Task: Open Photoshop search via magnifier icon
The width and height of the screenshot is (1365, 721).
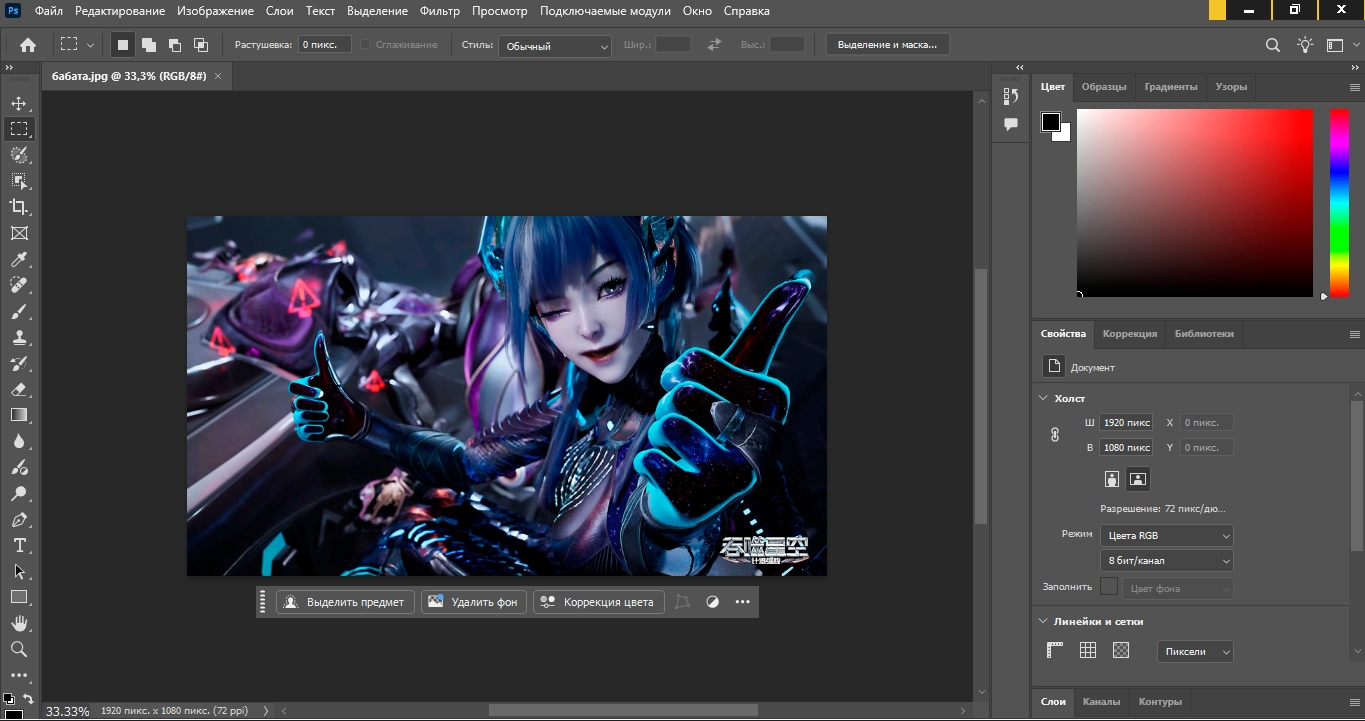Action: point(1271,44)
